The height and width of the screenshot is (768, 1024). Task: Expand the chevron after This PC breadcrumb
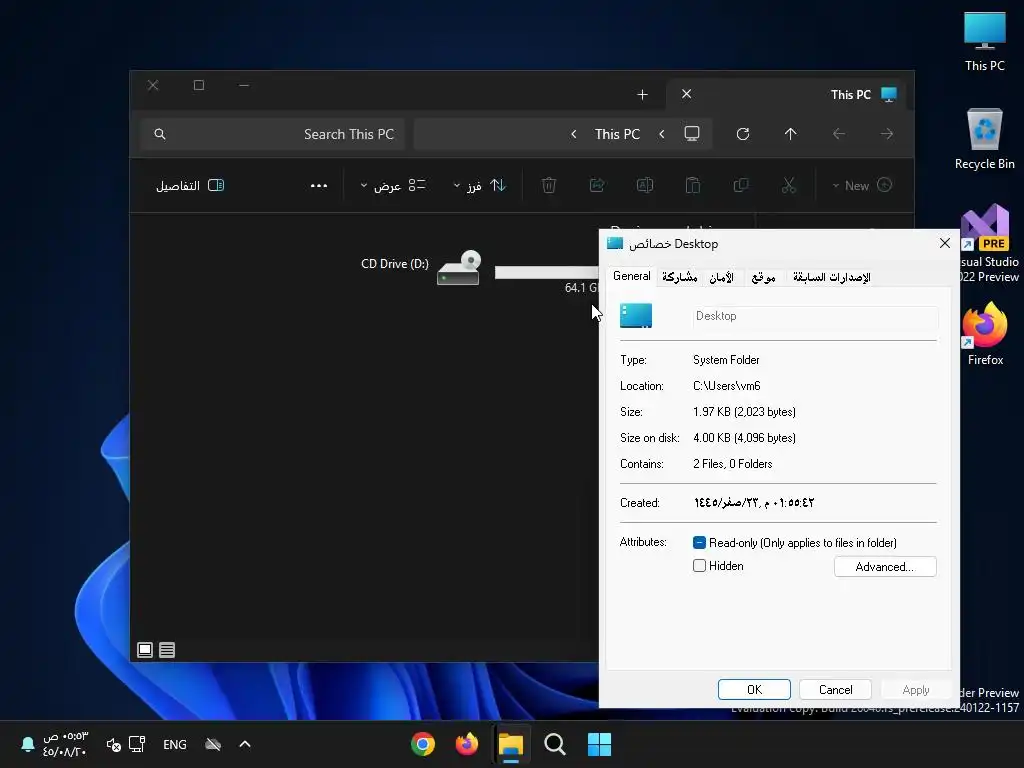[573, 134]
